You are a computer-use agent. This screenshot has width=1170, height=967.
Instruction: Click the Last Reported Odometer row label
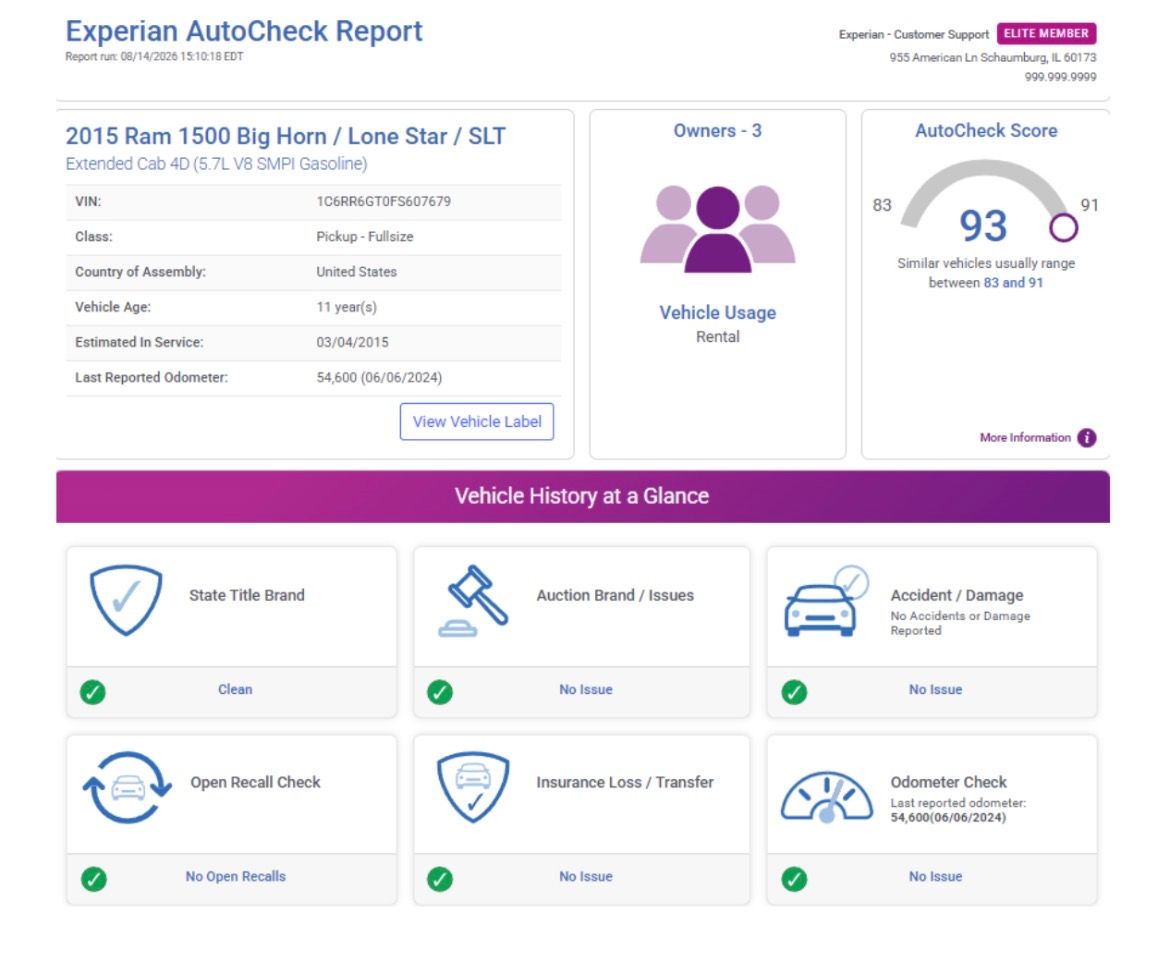[151, 378]
